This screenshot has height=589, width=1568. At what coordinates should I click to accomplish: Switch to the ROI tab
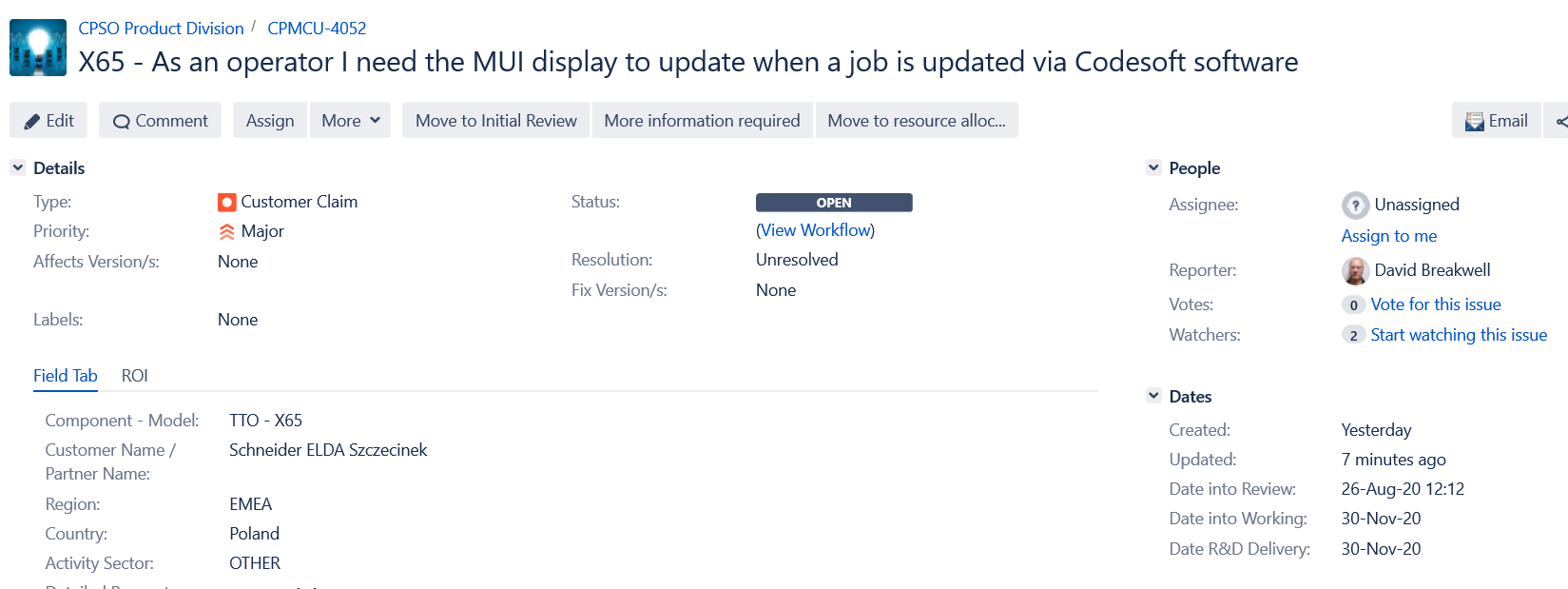(x=134, y=376)
